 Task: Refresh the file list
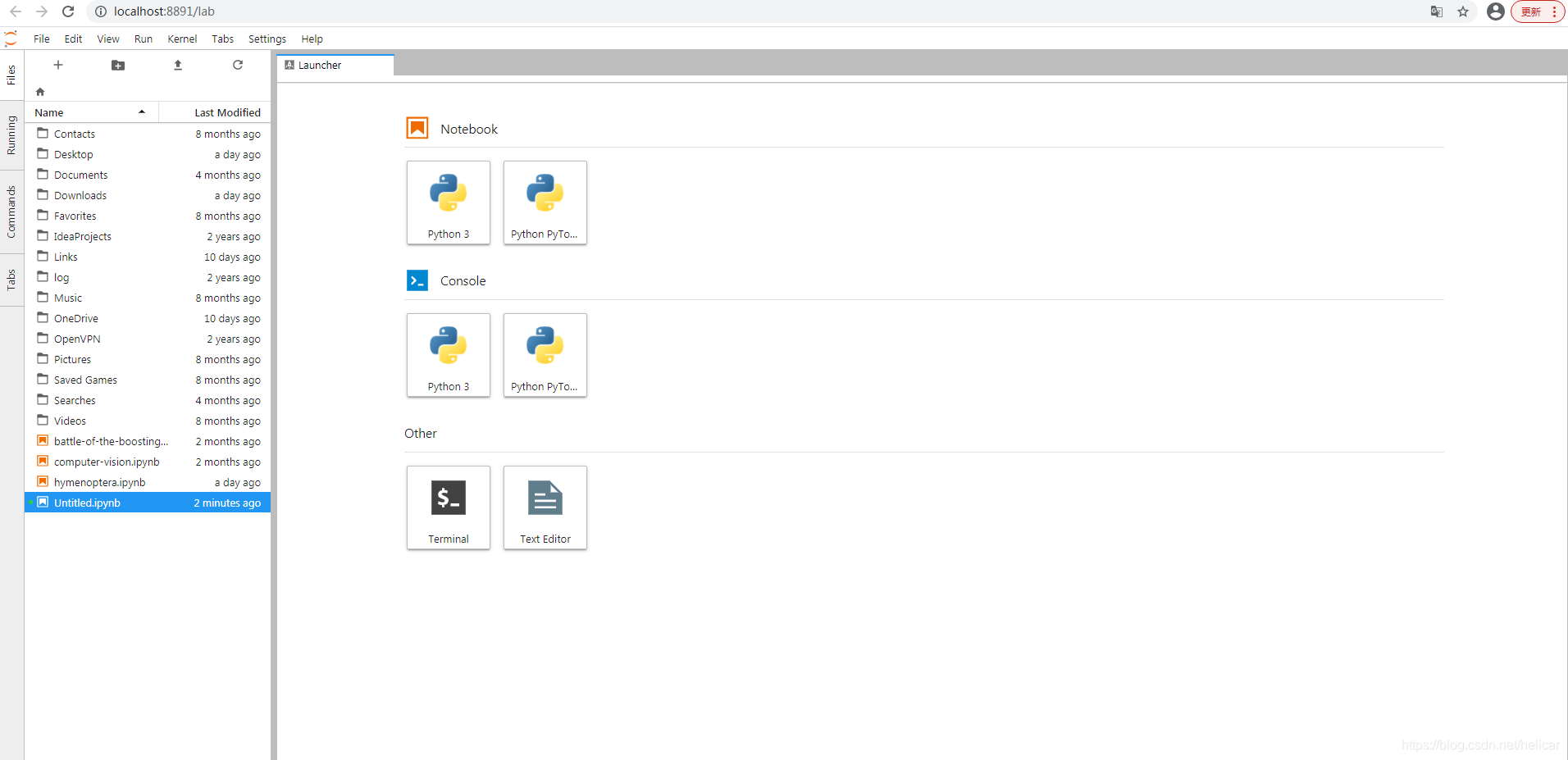click(x=238, y=65)
